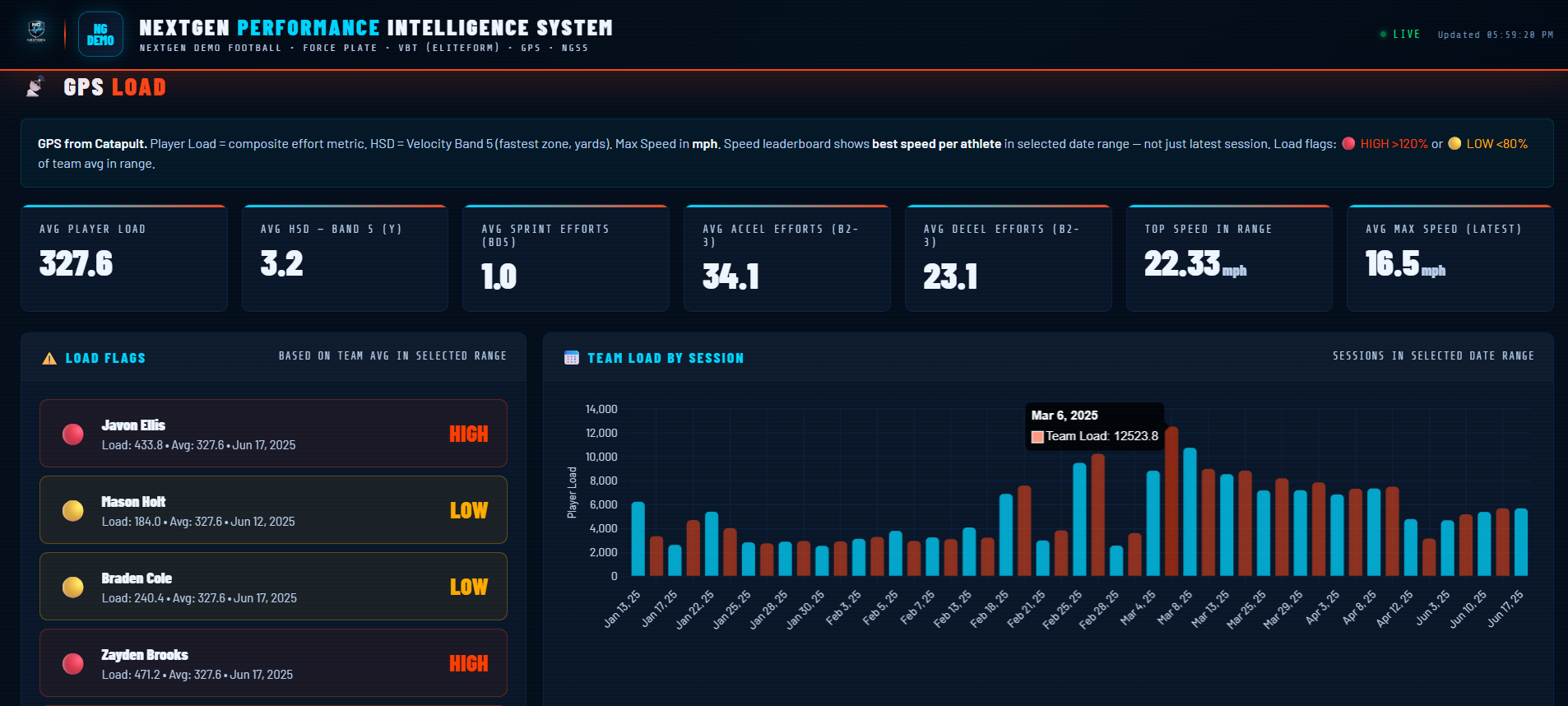
Task: Click 'LOW <80%' in the info banner
Action: coord(1497,144)
